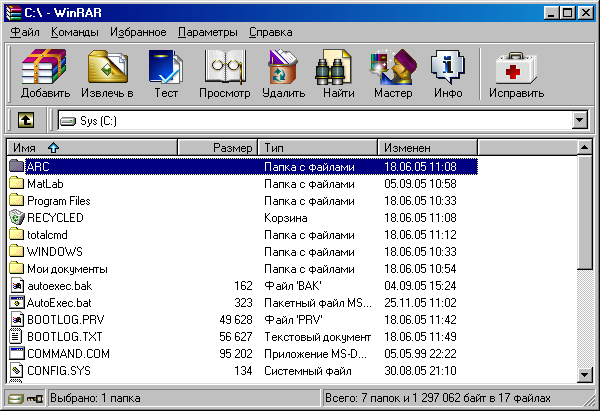Click the AutoExec.bat file icon
The width and height of the screenshot is (600, 411).
pos(16,302)
